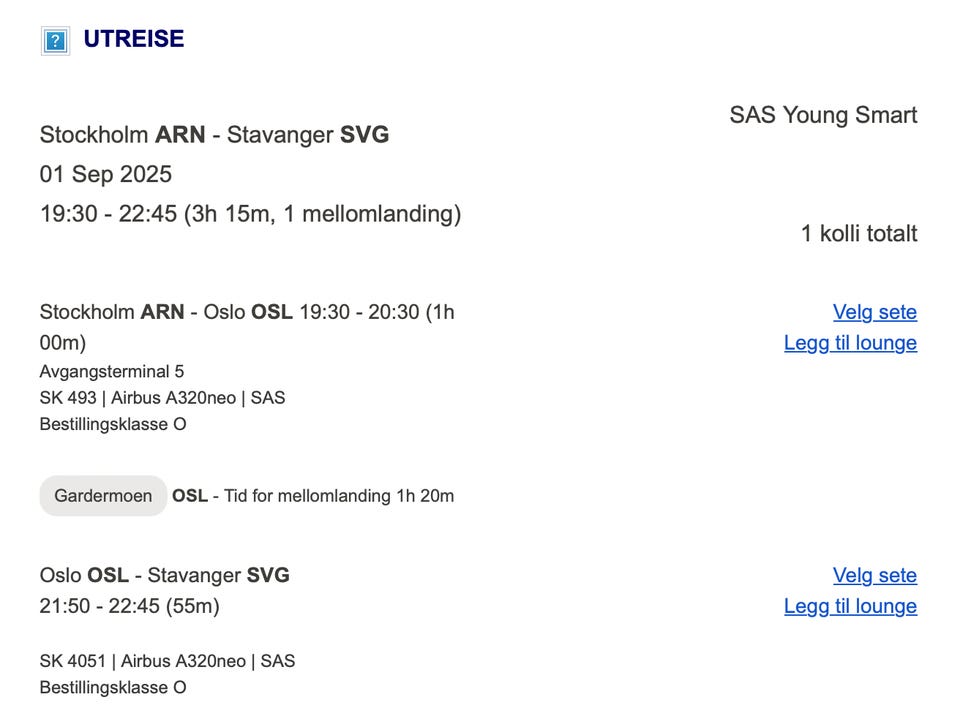Click the UTREISE section heading
The width and height of the screenshot is (960, 727).
tap(134, 40)
